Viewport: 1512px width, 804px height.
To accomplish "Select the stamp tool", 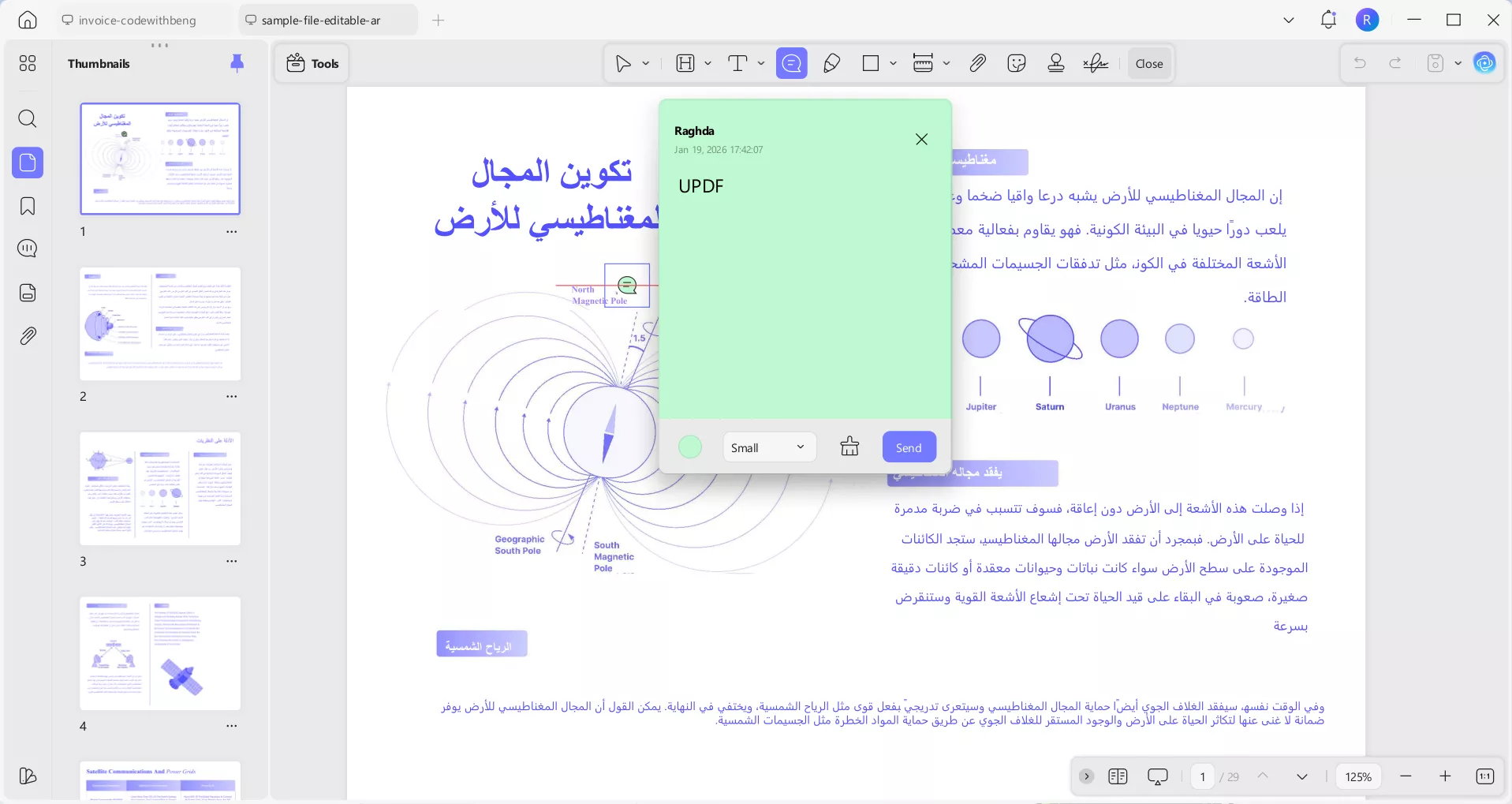I will coord(1056,64).
